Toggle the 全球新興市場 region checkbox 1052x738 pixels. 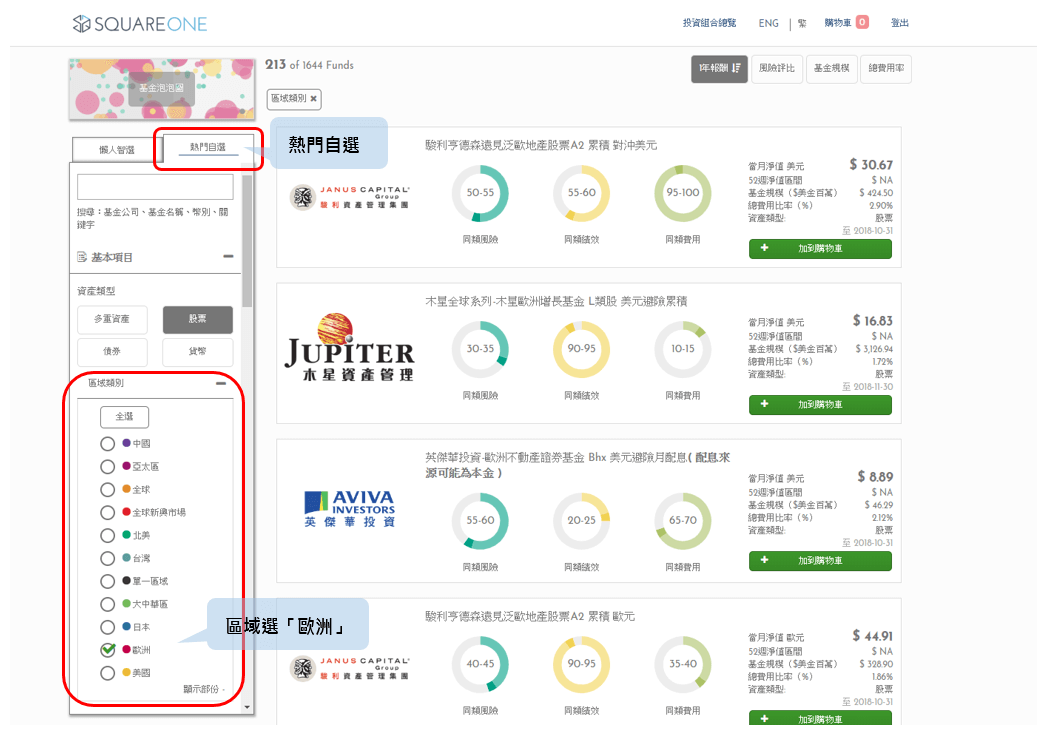point(107,513)
